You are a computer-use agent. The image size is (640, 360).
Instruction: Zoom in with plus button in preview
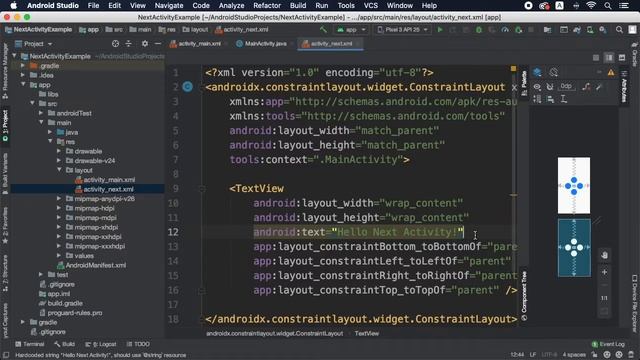[x=604, y=272]
